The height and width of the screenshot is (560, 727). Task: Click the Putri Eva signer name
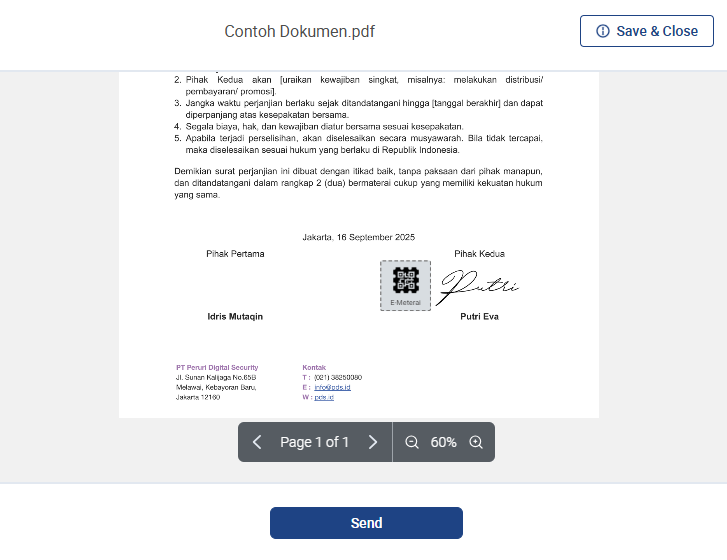pyautogui.click(x=479, y=316)
